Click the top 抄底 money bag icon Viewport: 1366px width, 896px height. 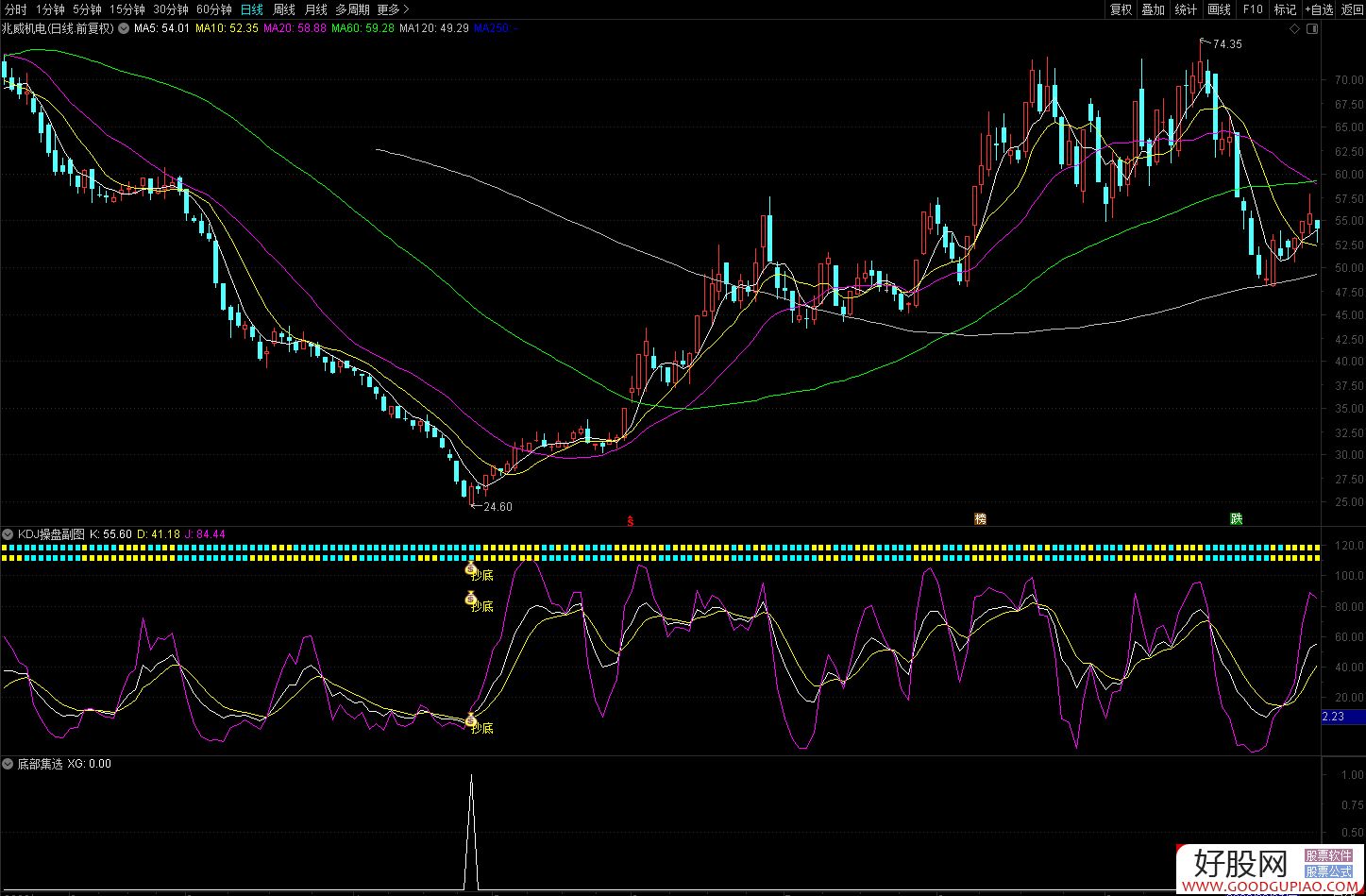(x=471, y=569)
